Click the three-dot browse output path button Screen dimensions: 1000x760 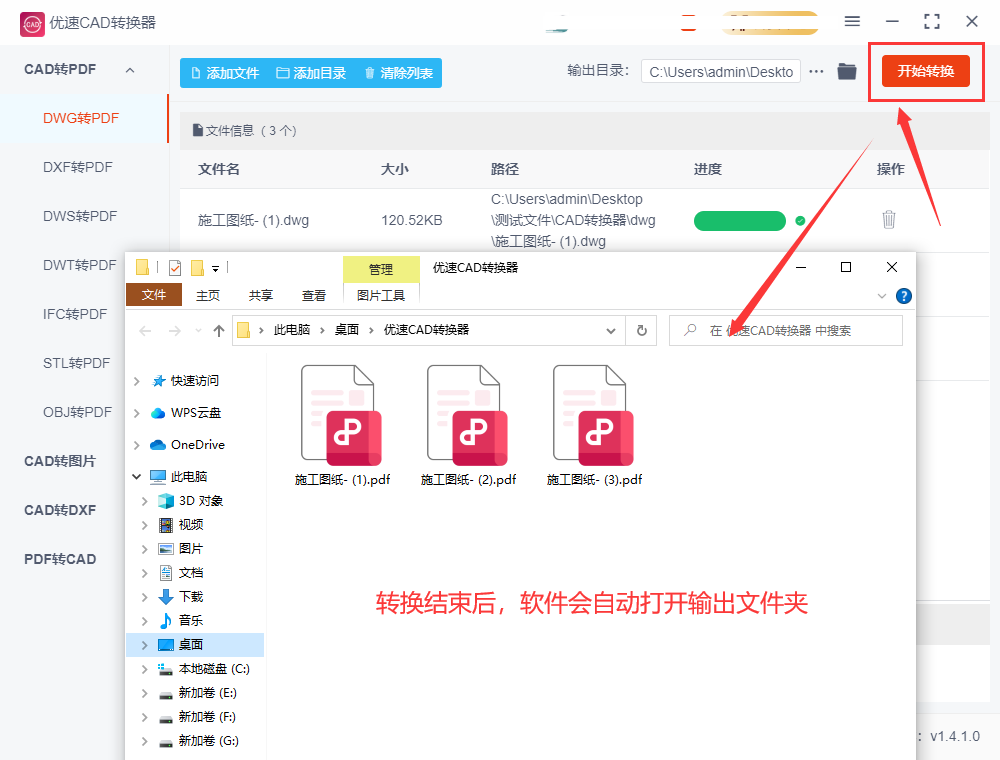click(x=816, y=71)
